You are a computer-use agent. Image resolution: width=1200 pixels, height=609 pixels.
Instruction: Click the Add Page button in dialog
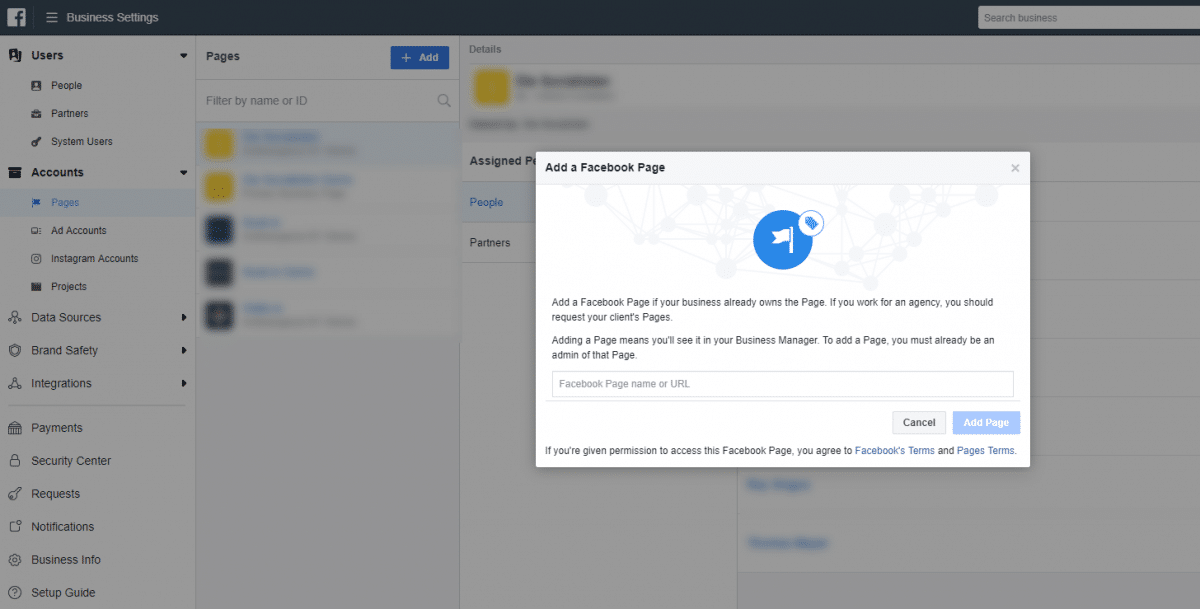point(986,423)
